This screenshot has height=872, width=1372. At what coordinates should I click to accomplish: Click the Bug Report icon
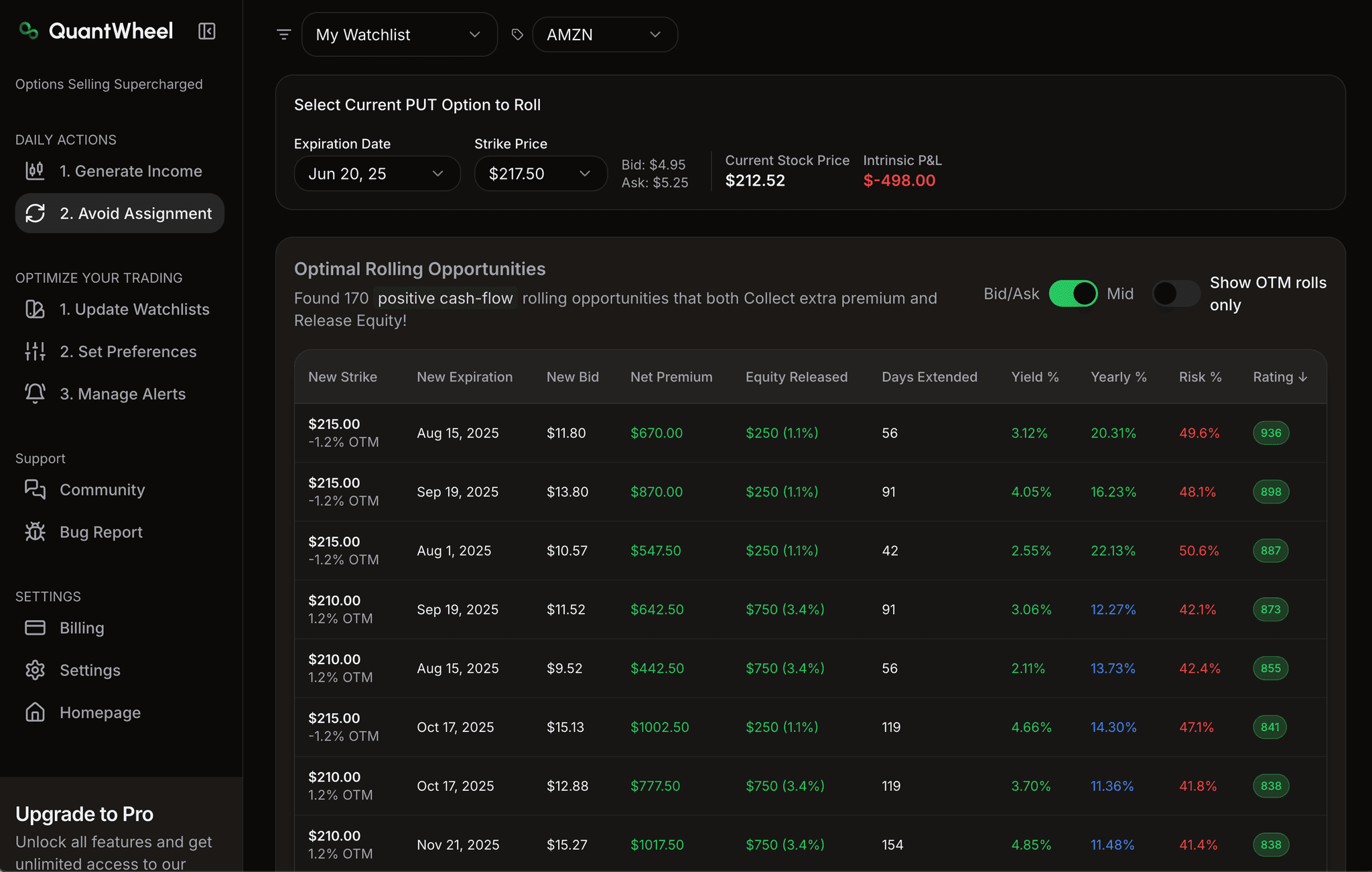click(x=34, y=532)
